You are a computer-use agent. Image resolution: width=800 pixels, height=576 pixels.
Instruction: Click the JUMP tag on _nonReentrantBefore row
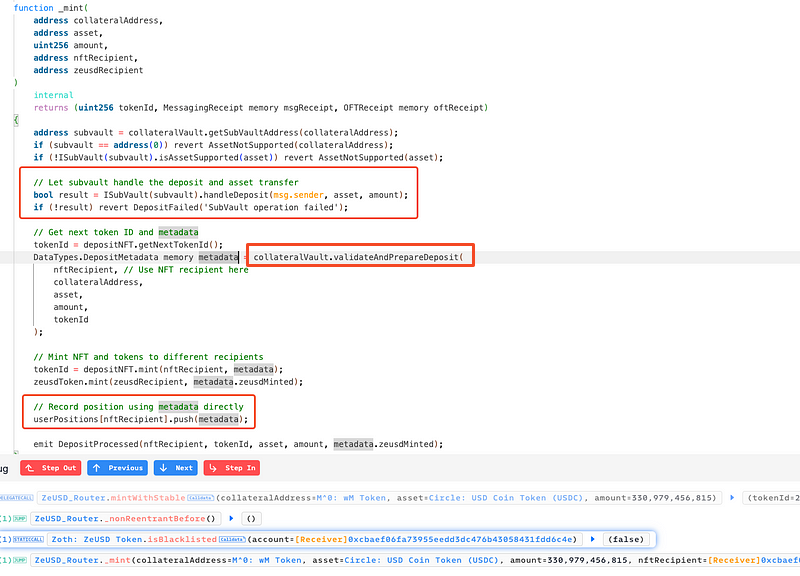(18, 518)
